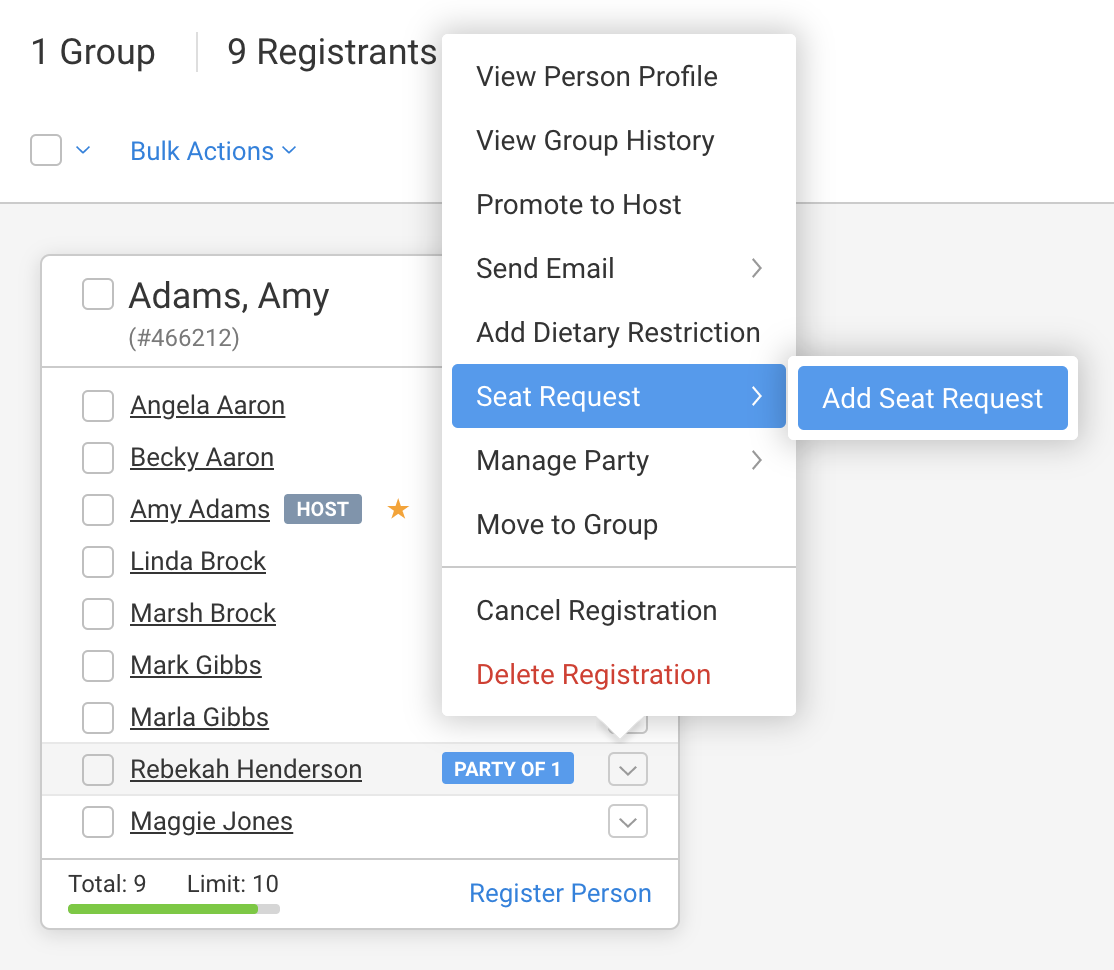
Task: Open Send Email submenu arrow
Action: coord(757,268)
